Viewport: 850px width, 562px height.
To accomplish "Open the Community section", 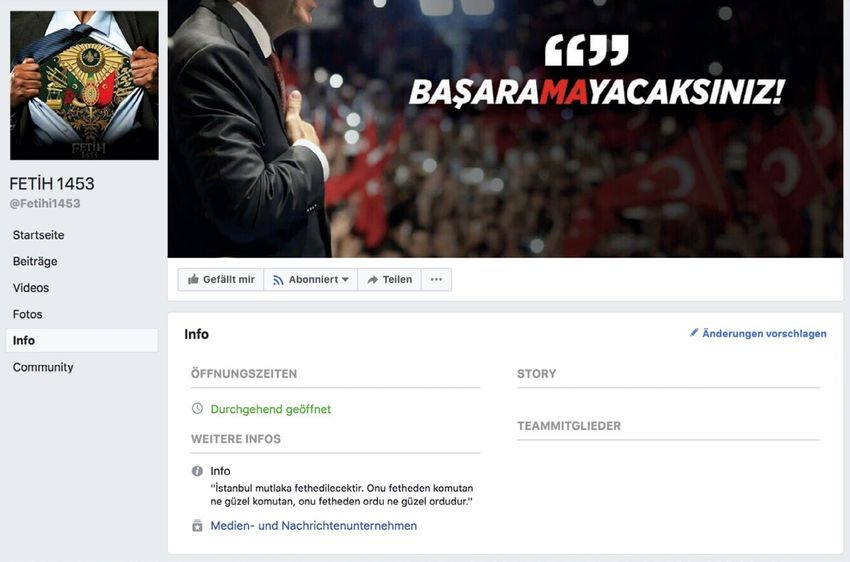I will pyautogui.click(x=43, y=367).
